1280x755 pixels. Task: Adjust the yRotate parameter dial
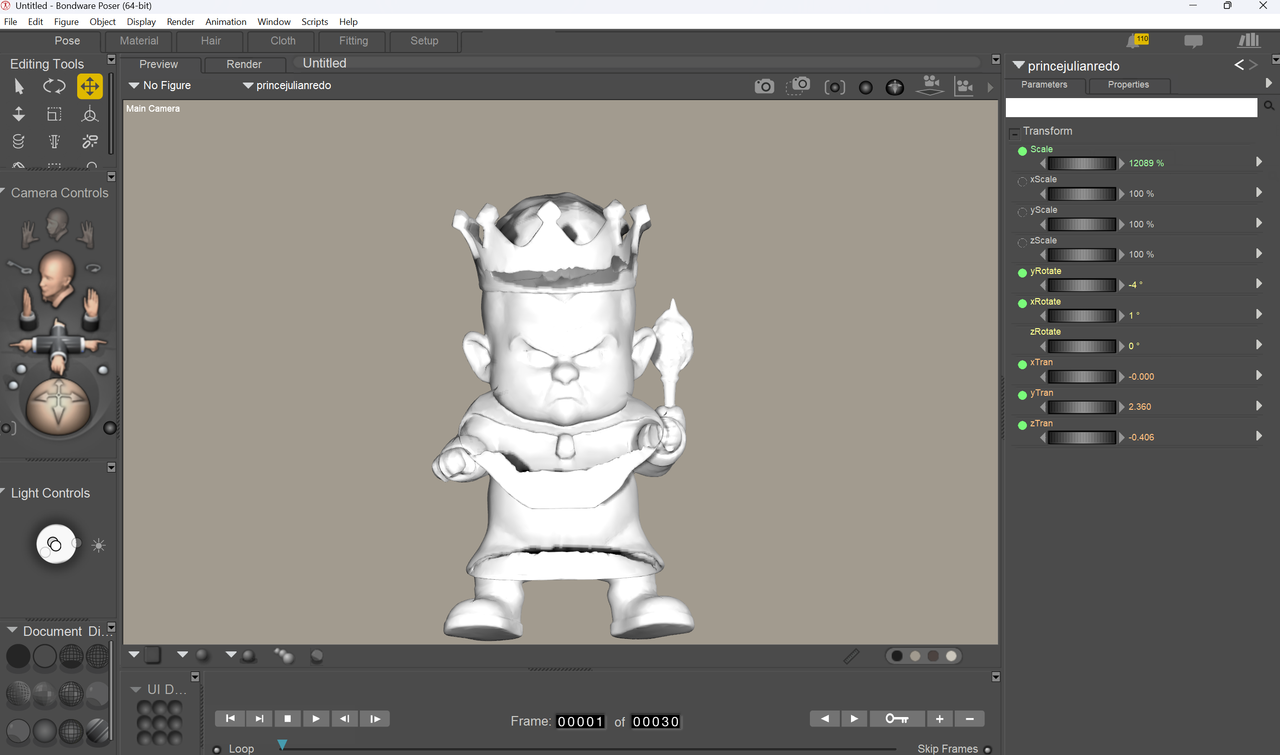[1081, 285]
